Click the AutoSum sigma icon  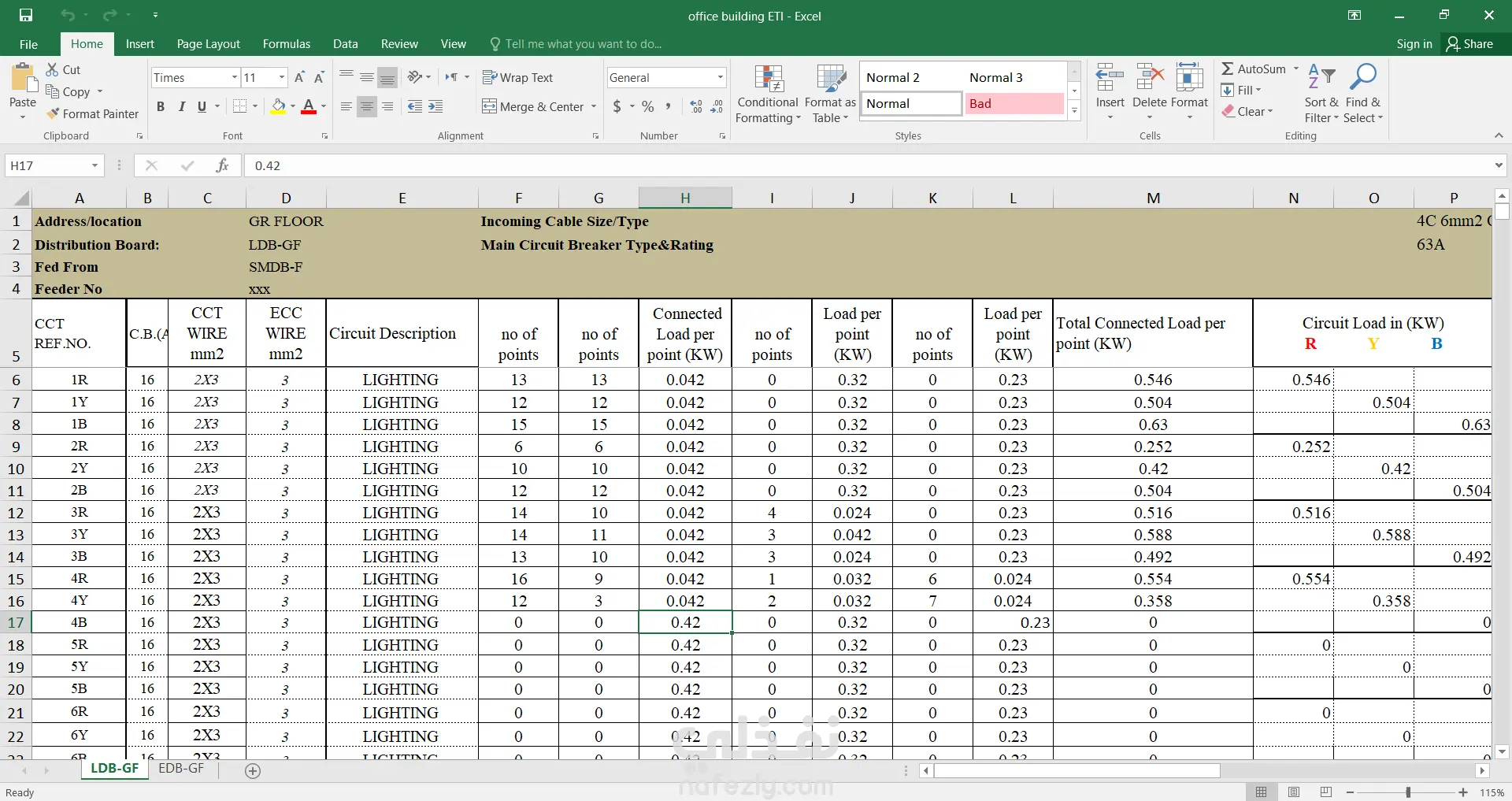coord(1228,69)
